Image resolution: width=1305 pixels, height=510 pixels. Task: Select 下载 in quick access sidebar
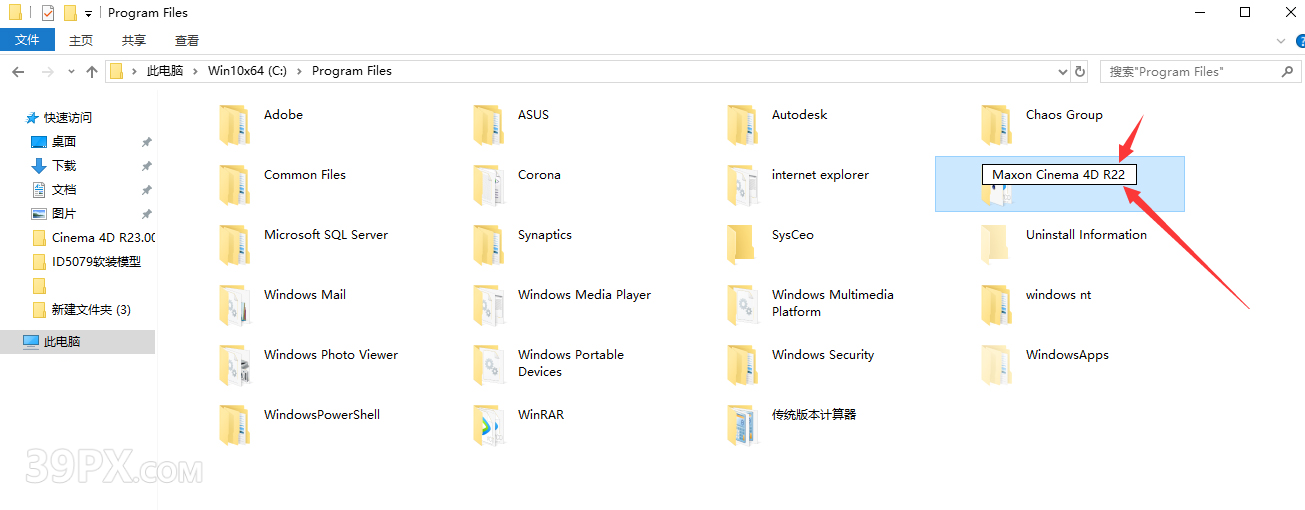64,165
